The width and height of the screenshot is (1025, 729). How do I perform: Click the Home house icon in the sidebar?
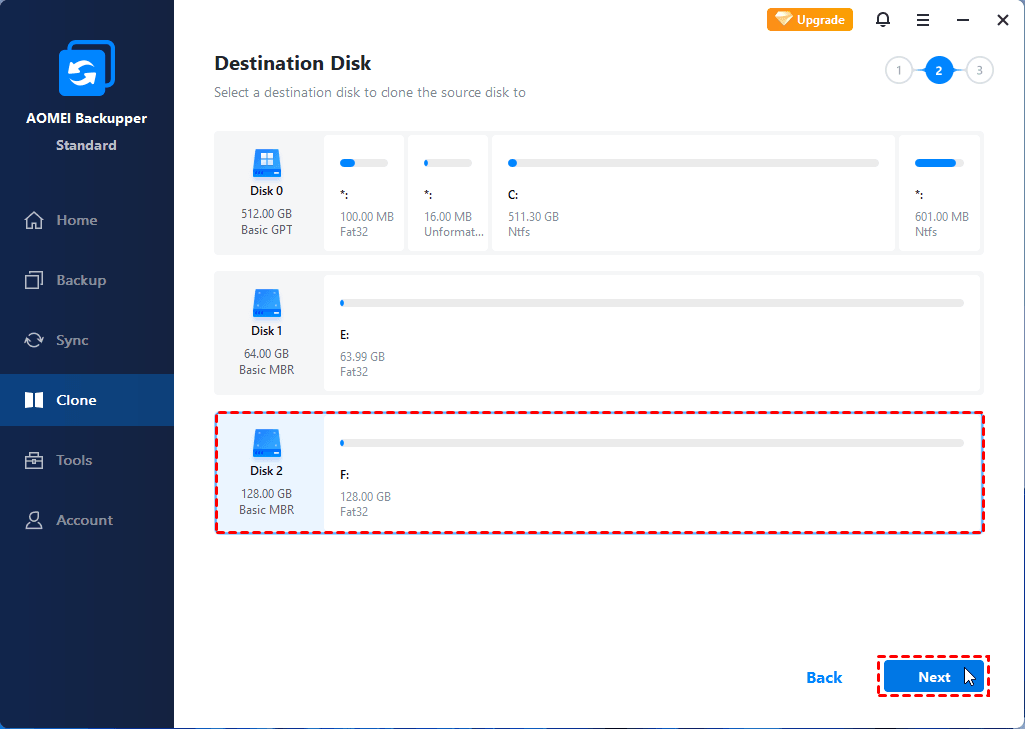pos(34,220)
